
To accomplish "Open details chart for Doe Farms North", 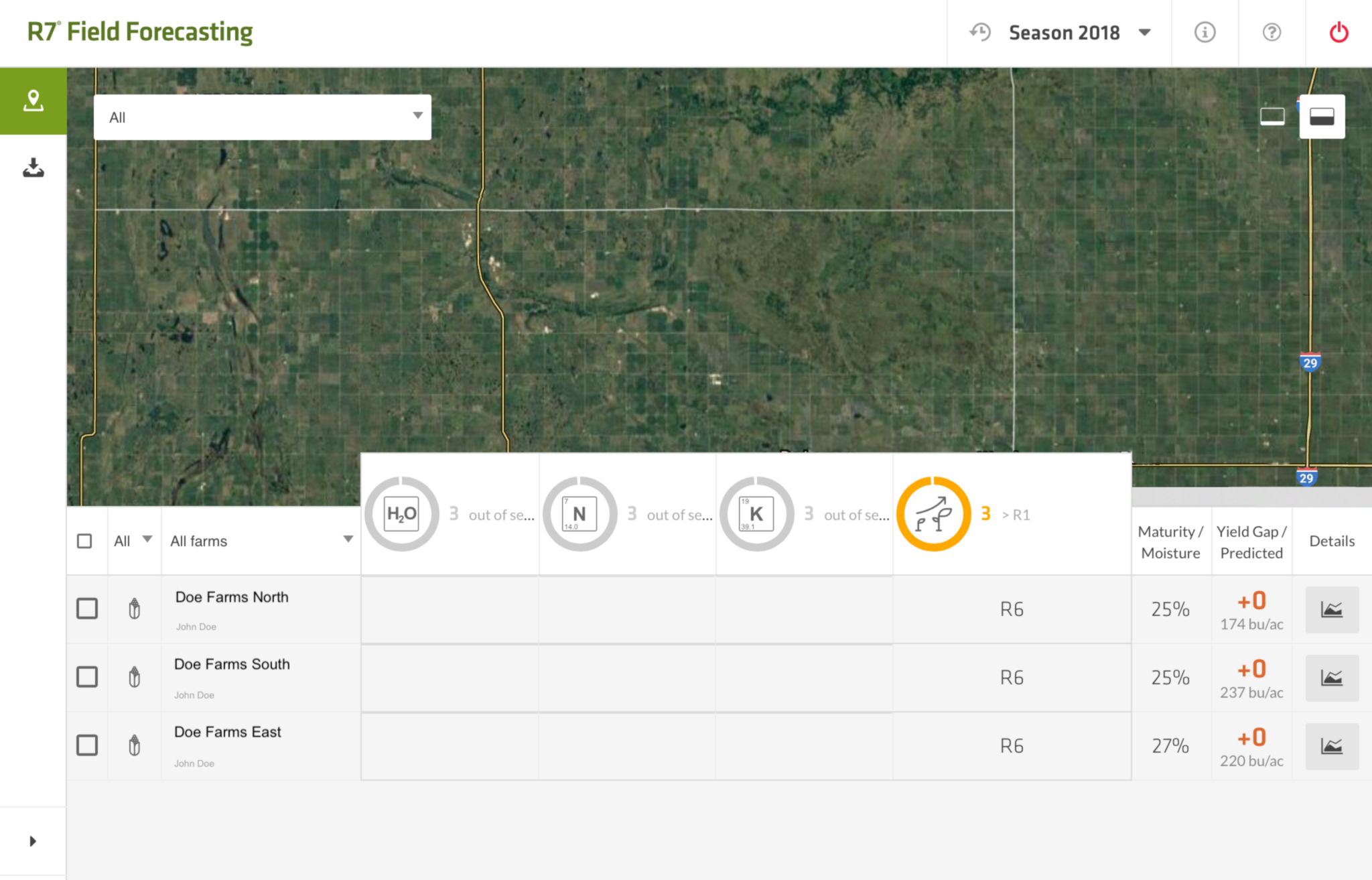I will click(1332, 609).
